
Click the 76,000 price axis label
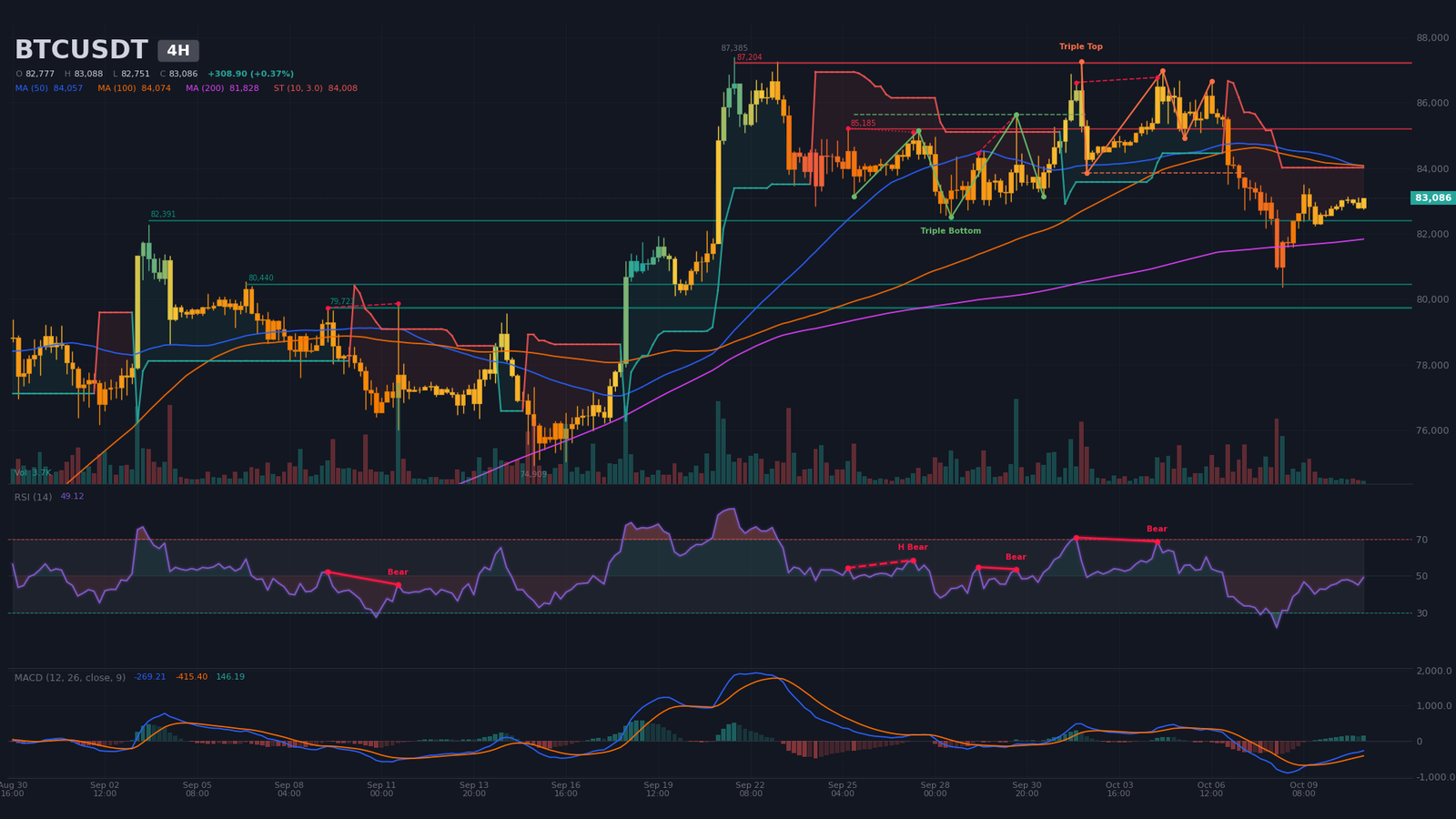click(1432, 430)
